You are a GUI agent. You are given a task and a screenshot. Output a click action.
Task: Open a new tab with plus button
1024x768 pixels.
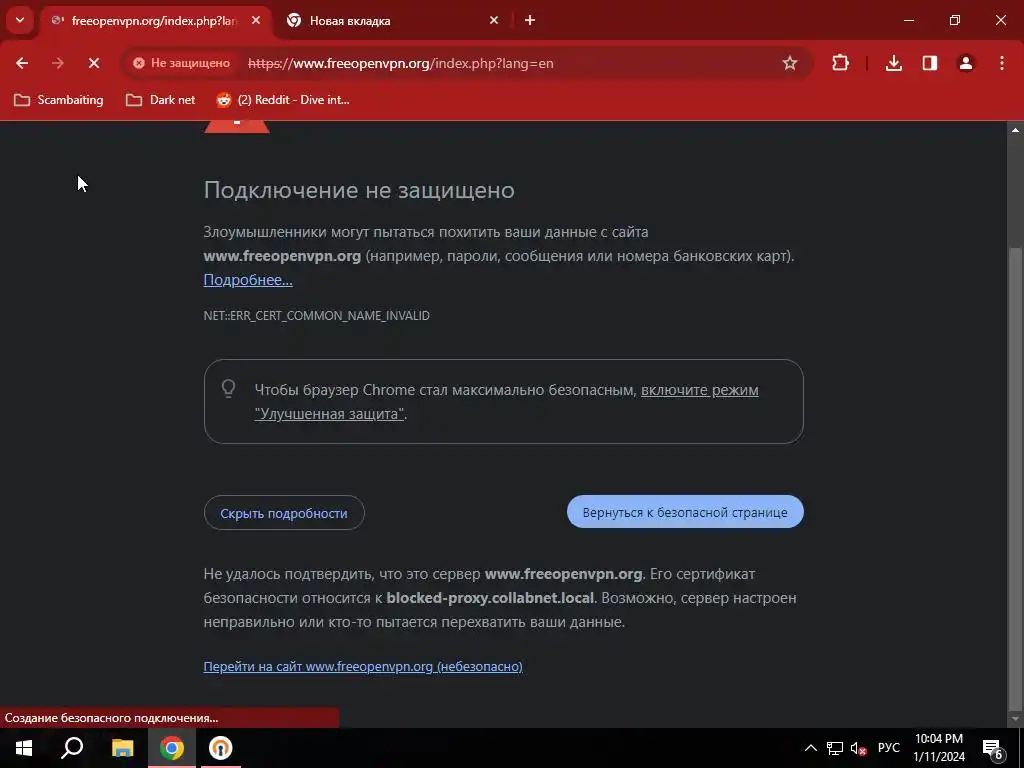pos(530,20)
